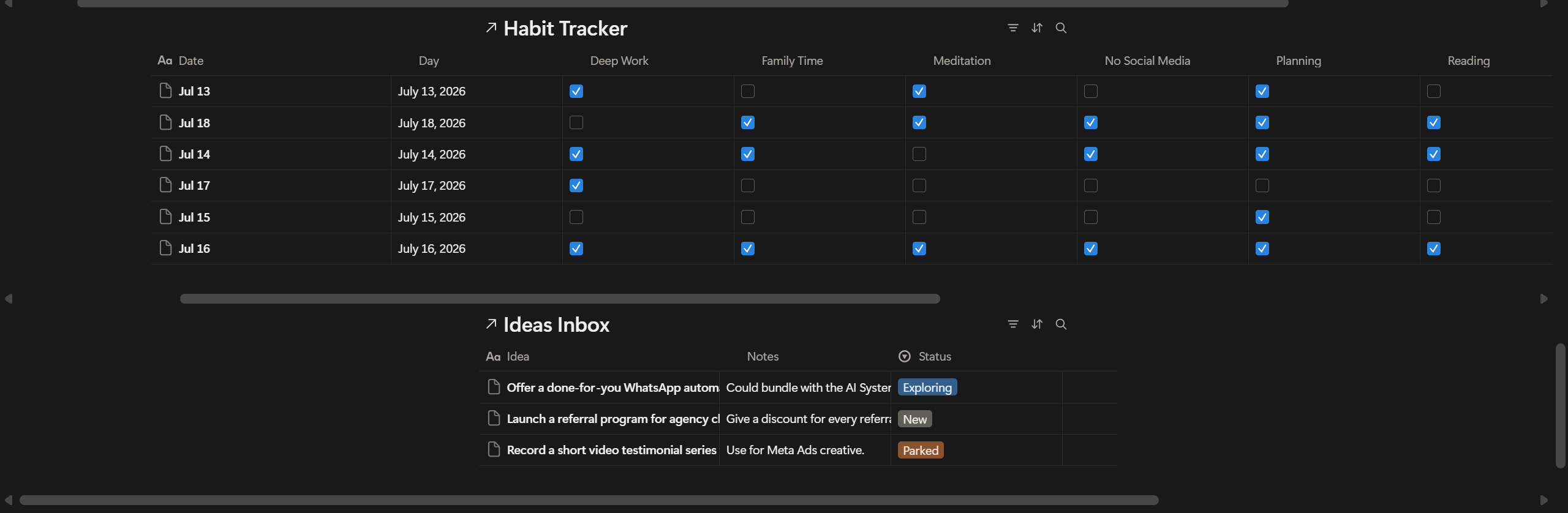Image resolution: width=1568 pixels, height=513 pixels.
Task: Uncheck Planning for Jul 15
Action: coord(1262,217)
